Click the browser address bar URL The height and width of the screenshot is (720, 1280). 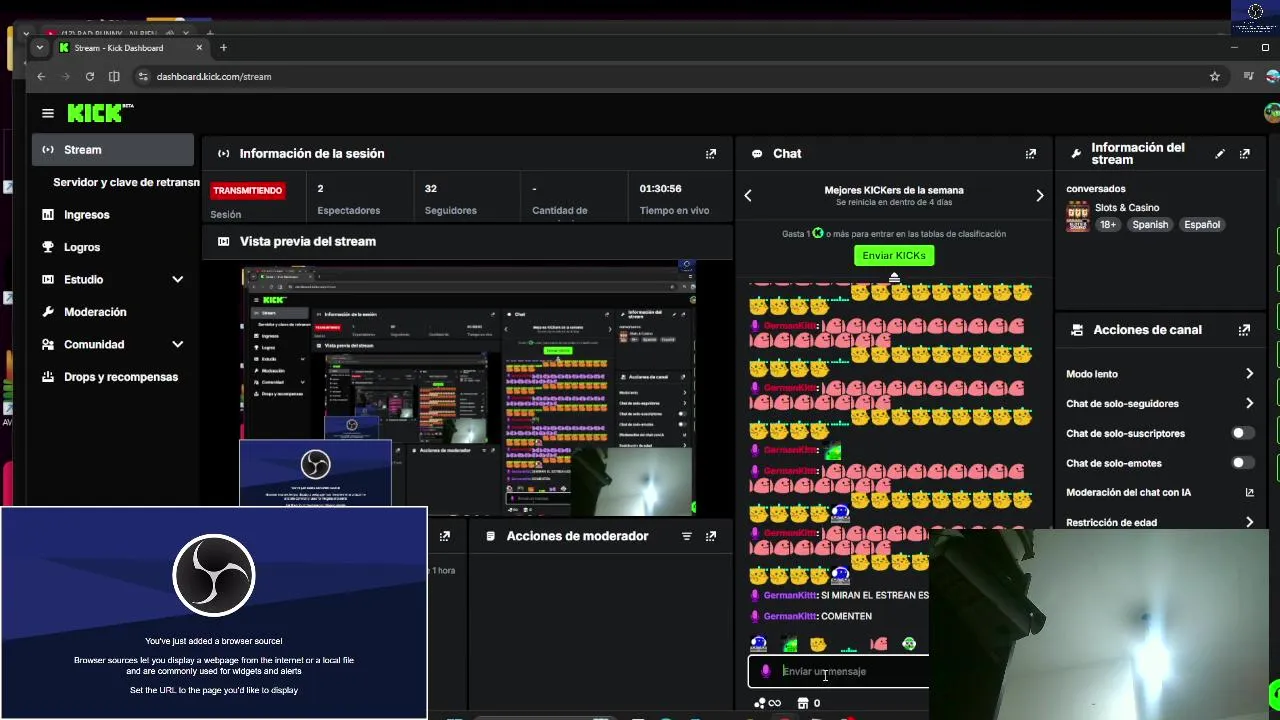[x=214, y=76]
